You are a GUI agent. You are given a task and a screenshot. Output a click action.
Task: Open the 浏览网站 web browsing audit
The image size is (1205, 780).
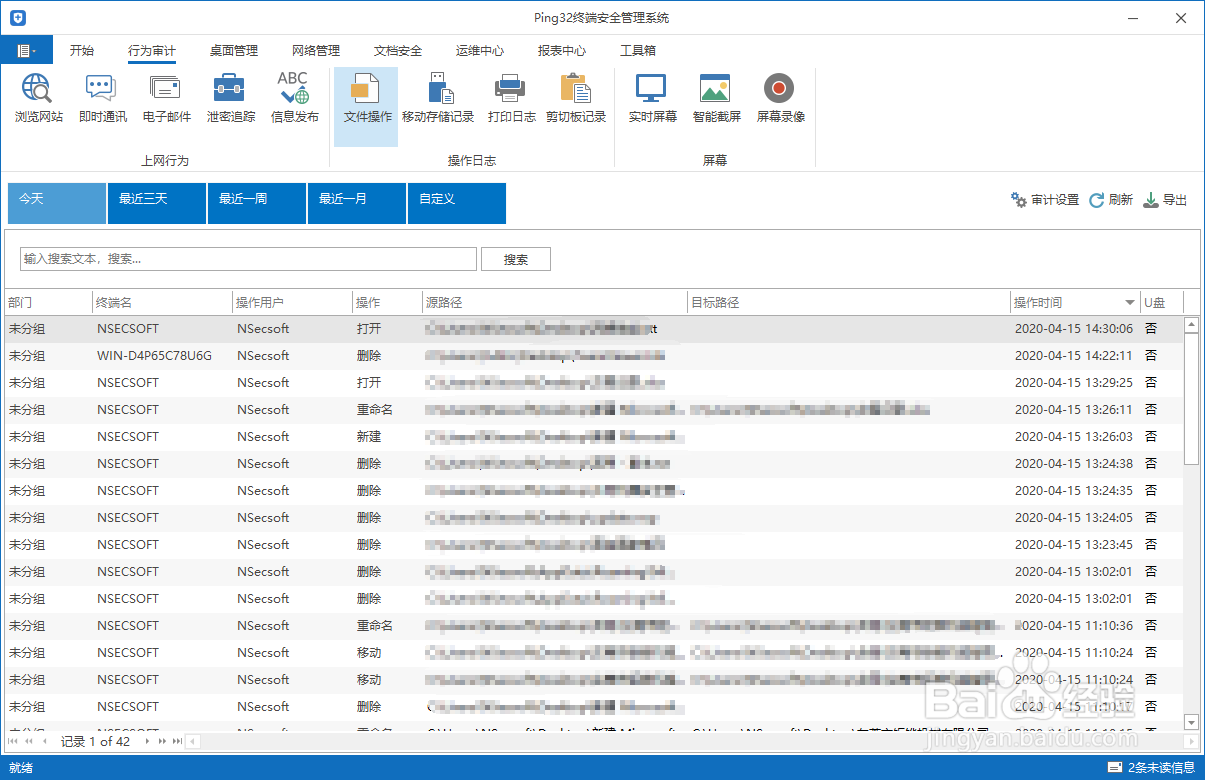click(x=39, y=99)
